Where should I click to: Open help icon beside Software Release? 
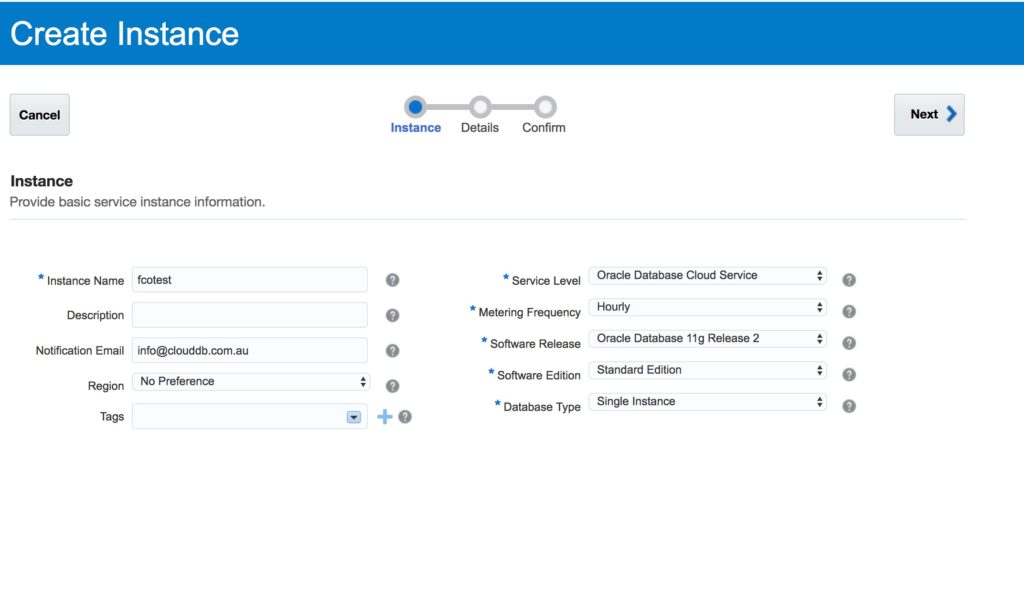coord(849,343)
